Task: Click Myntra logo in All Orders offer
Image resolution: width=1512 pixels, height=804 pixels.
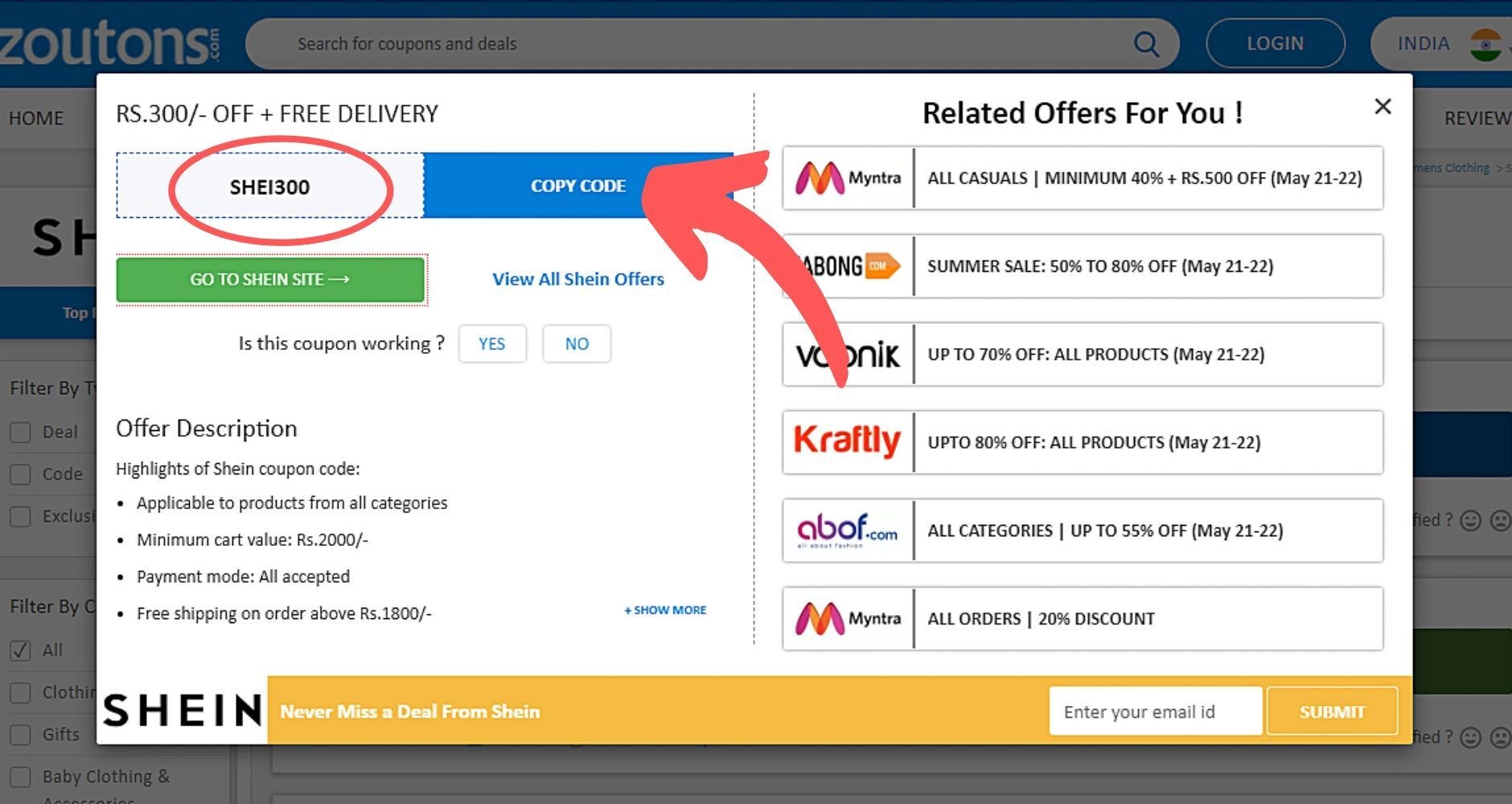Action: 848,618
